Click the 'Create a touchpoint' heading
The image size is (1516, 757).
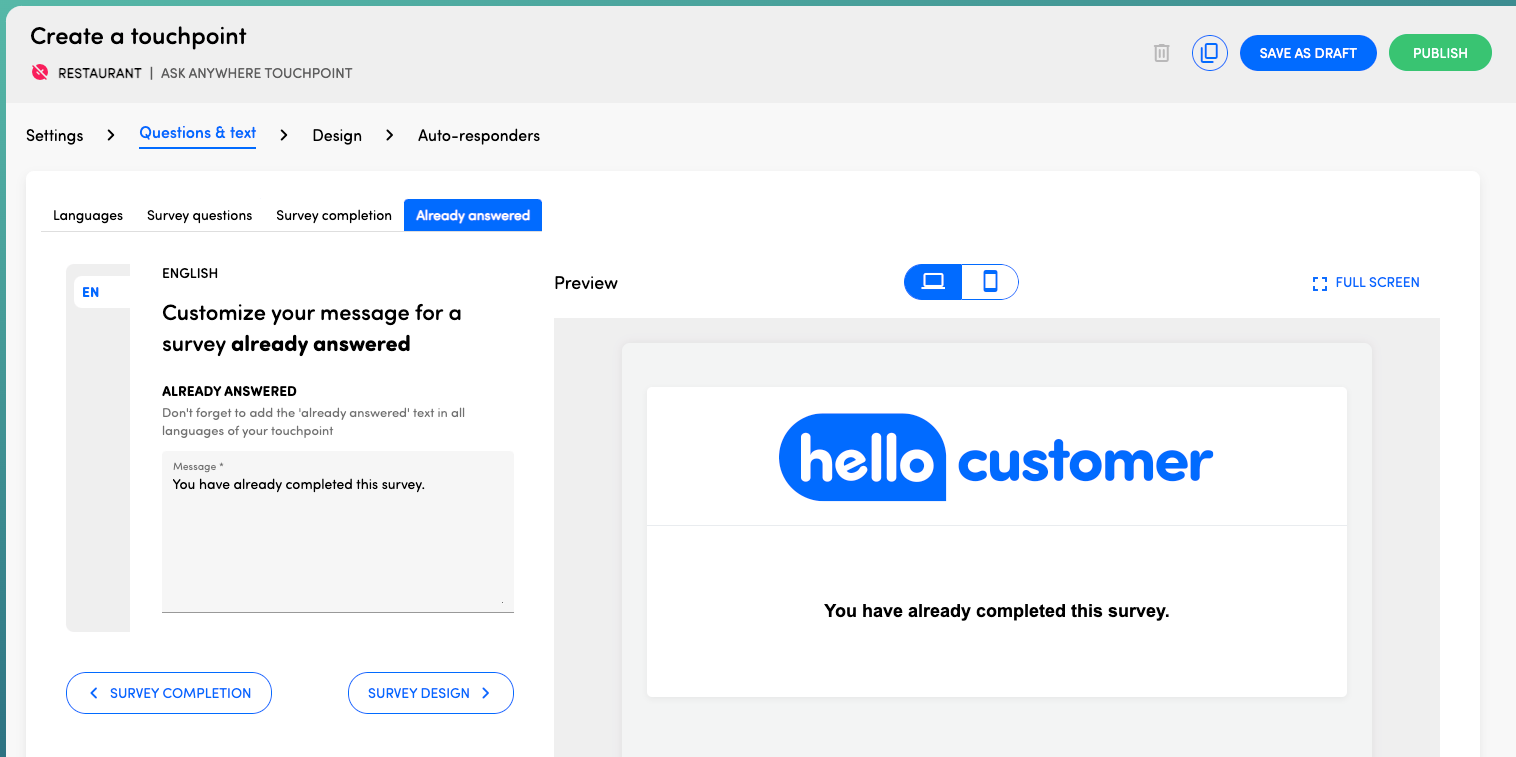click(138, 36)
